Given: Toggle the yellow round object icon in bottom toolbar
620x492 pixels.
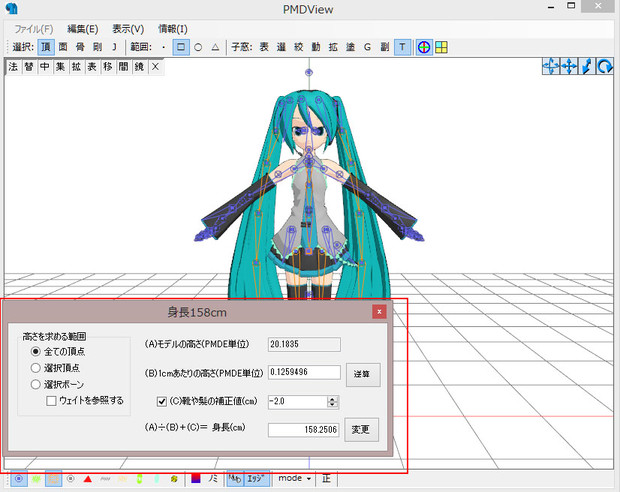Looking at the screenshot, I should 174,479.
